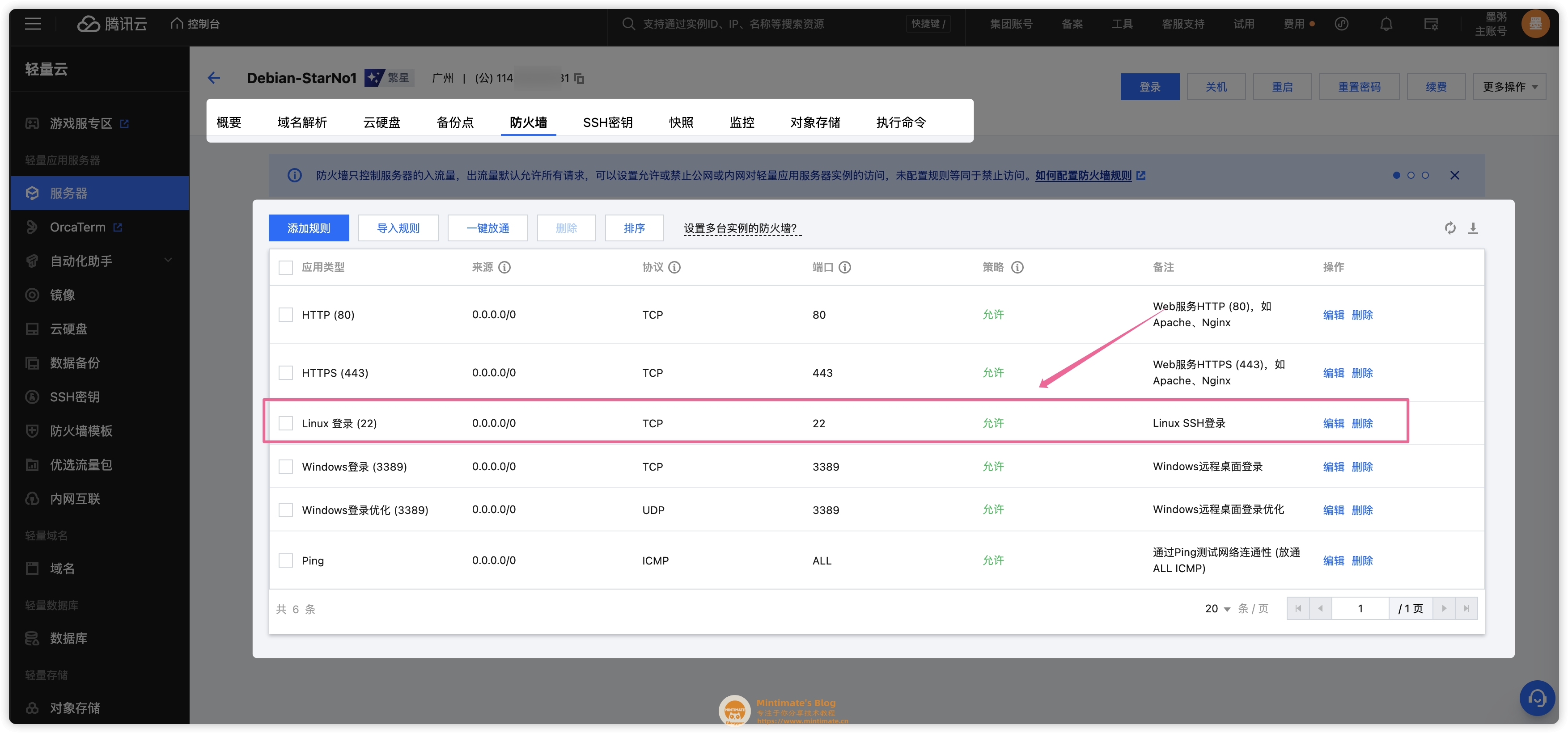The image size is (1568, 733).
Task: Refresh the firewall rules list
Action: pyautogui.click(x=1450, y=228)
